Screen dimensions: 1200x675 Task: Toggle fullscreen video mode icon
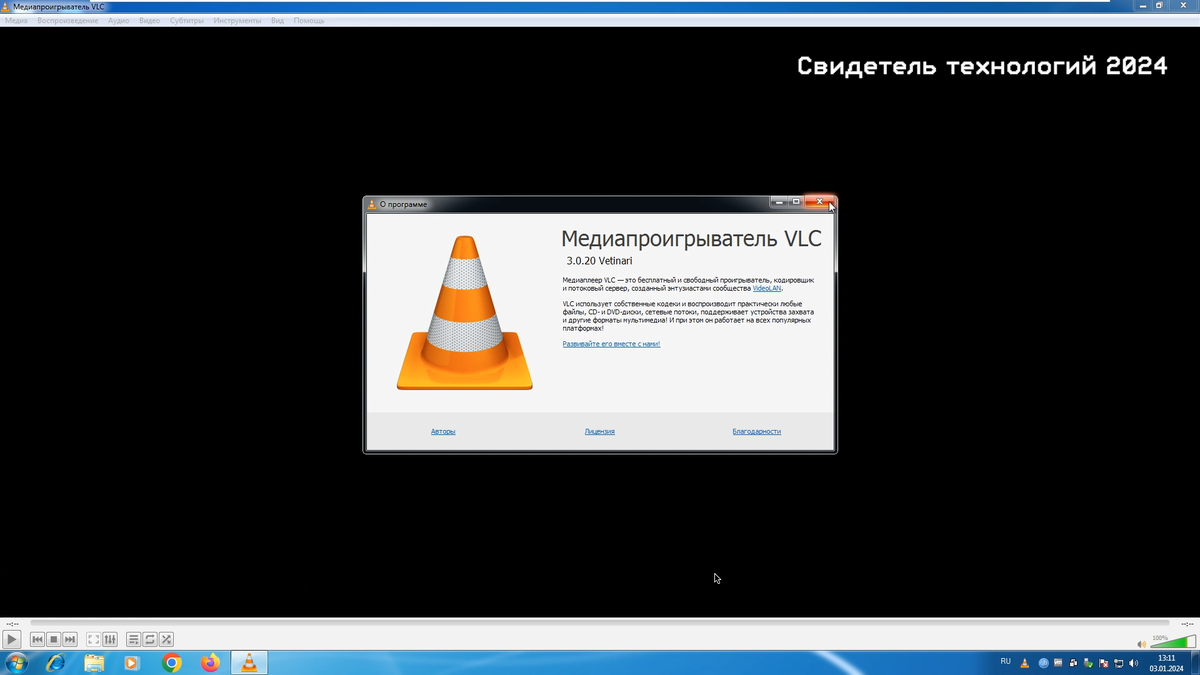[x=94, y=639]
